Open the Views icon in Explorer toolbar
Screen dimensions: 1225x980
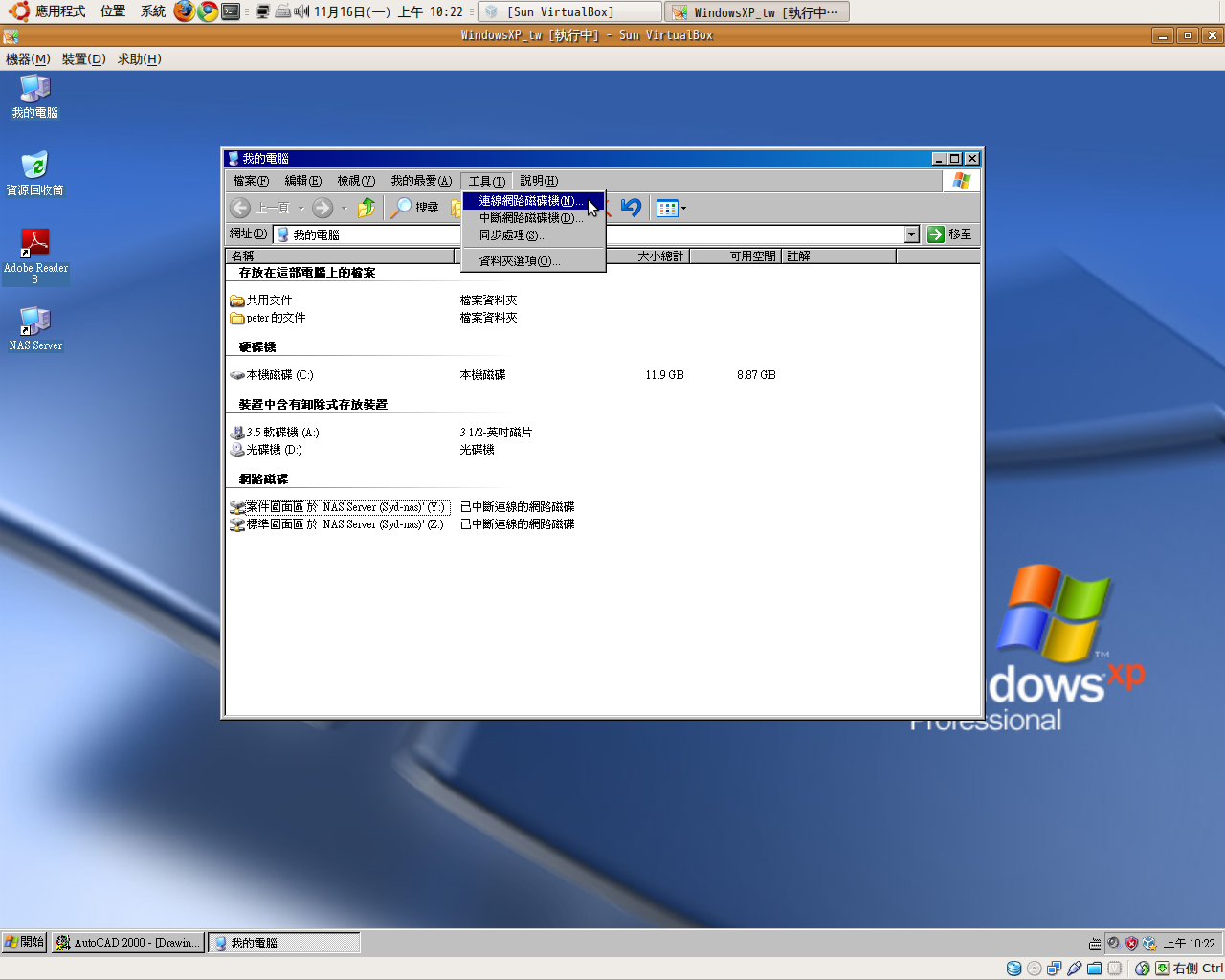pos(667,208)
